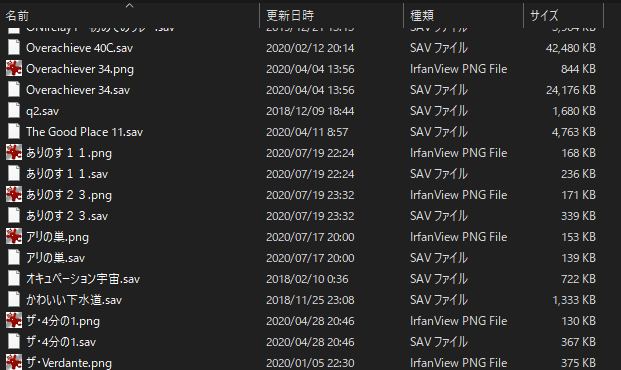Screen dimensions: 621x370
Task: Click size value 722 KB
Action: click(578, 279)
